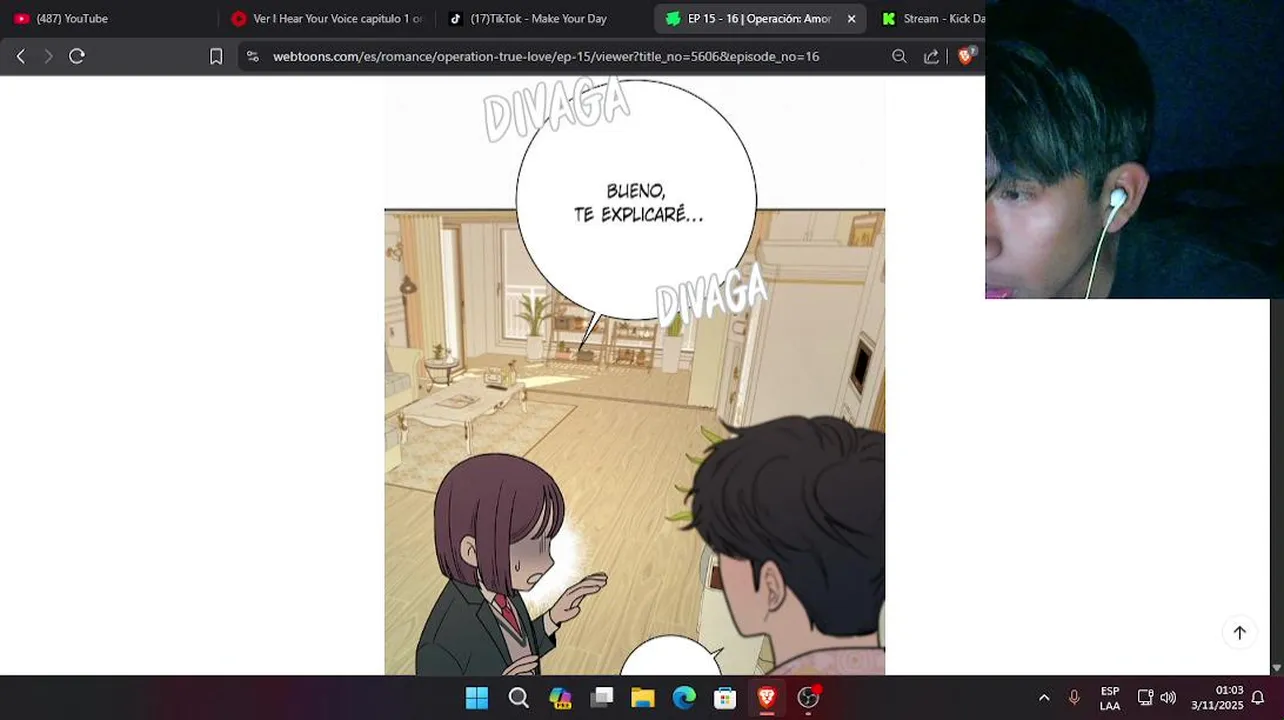Click the Brave browser taskbar icon

point(767,698)
